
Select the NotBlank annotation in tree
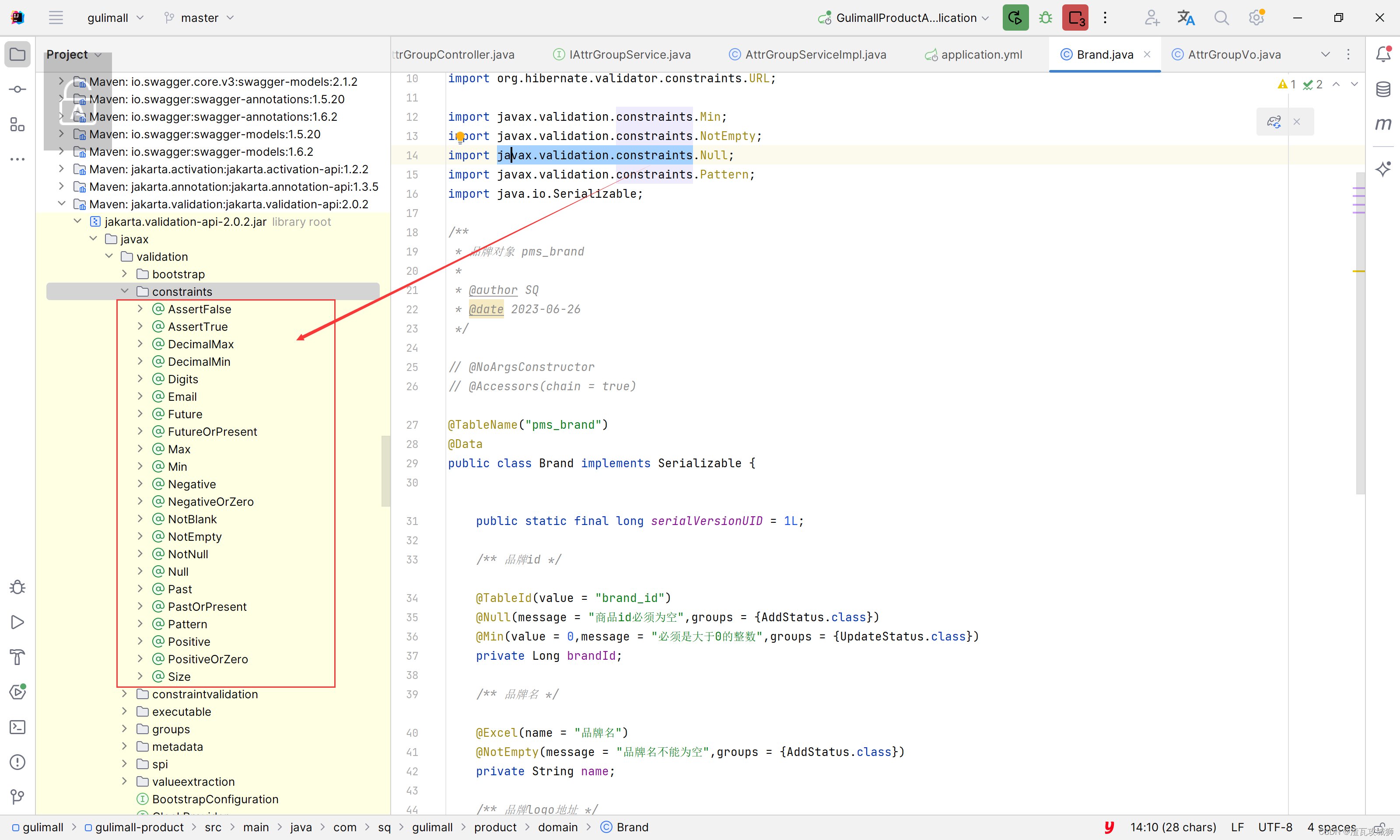point(192,519)
